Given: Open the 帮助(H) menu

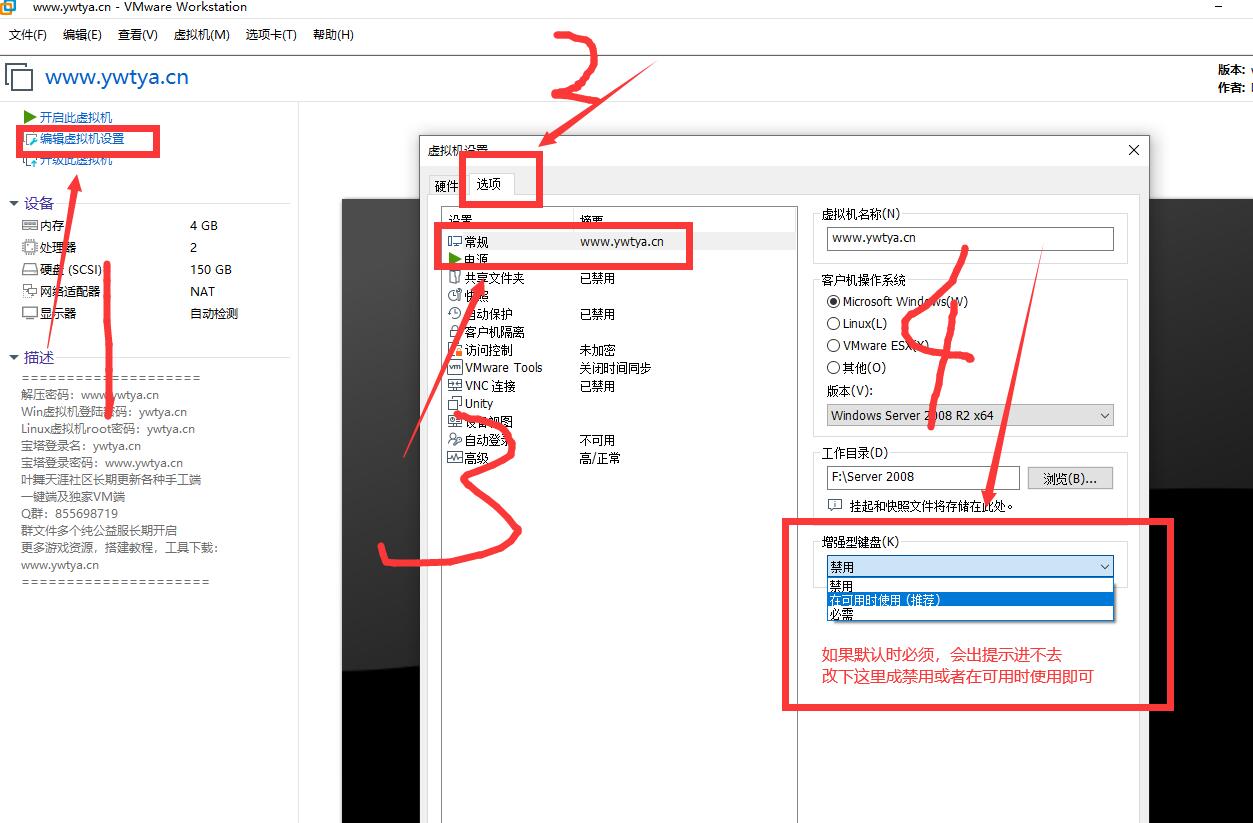Looking at the screenshot, I should point(333,35).
